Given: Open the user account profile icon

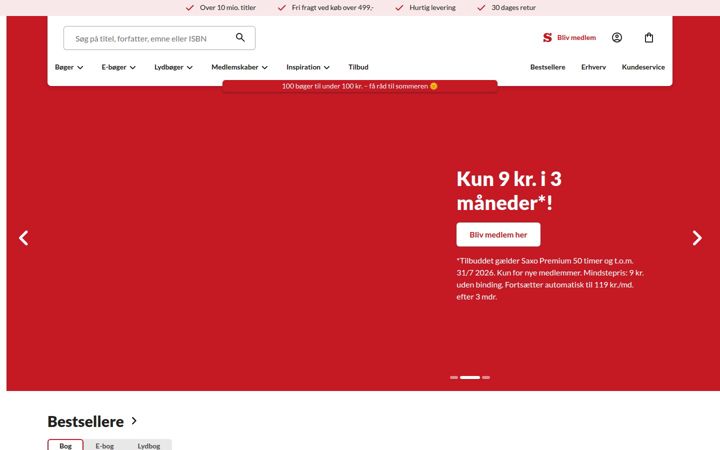Looking at the screenshot, I should [x=617, y=38].
